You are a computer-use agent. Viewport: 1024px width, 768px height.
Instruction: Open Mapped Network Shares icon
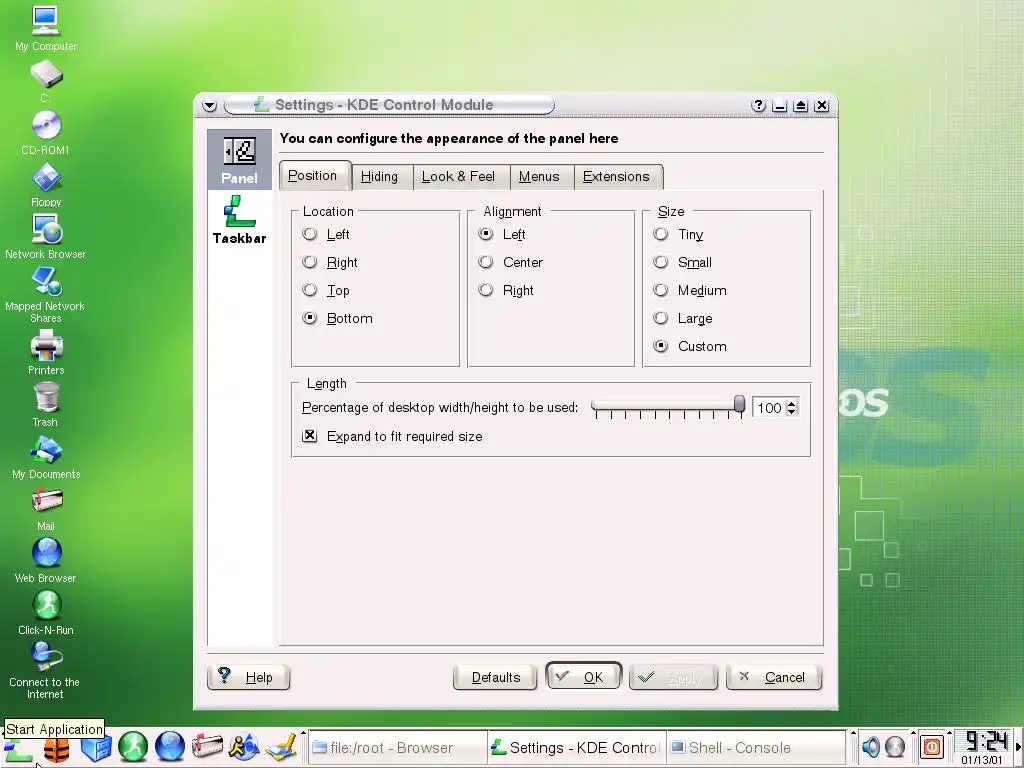tap(46, 295)
